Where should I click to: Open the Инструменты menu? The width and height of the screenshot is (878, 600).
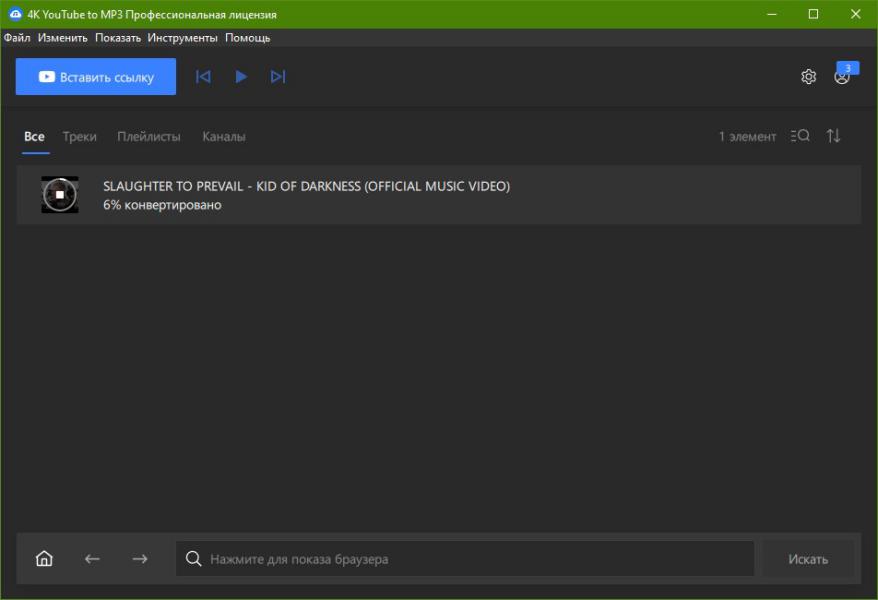(x=183, y=38)
